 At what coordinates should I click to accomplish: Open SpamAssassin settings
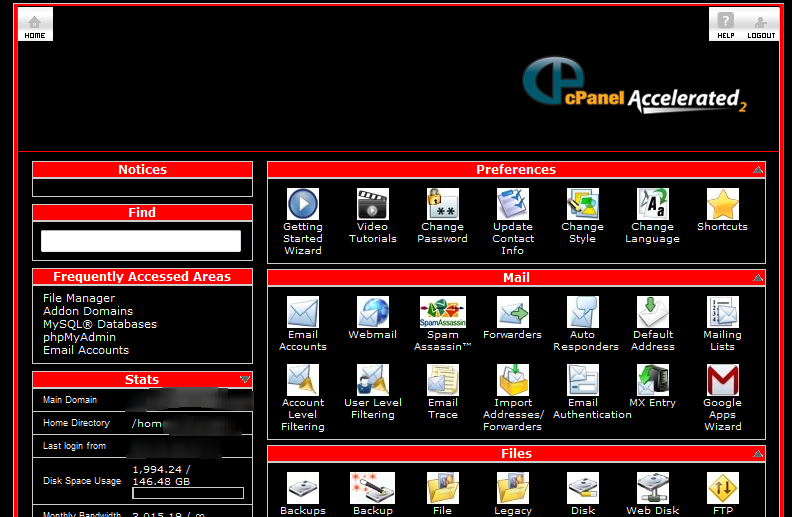pos(442,313)
